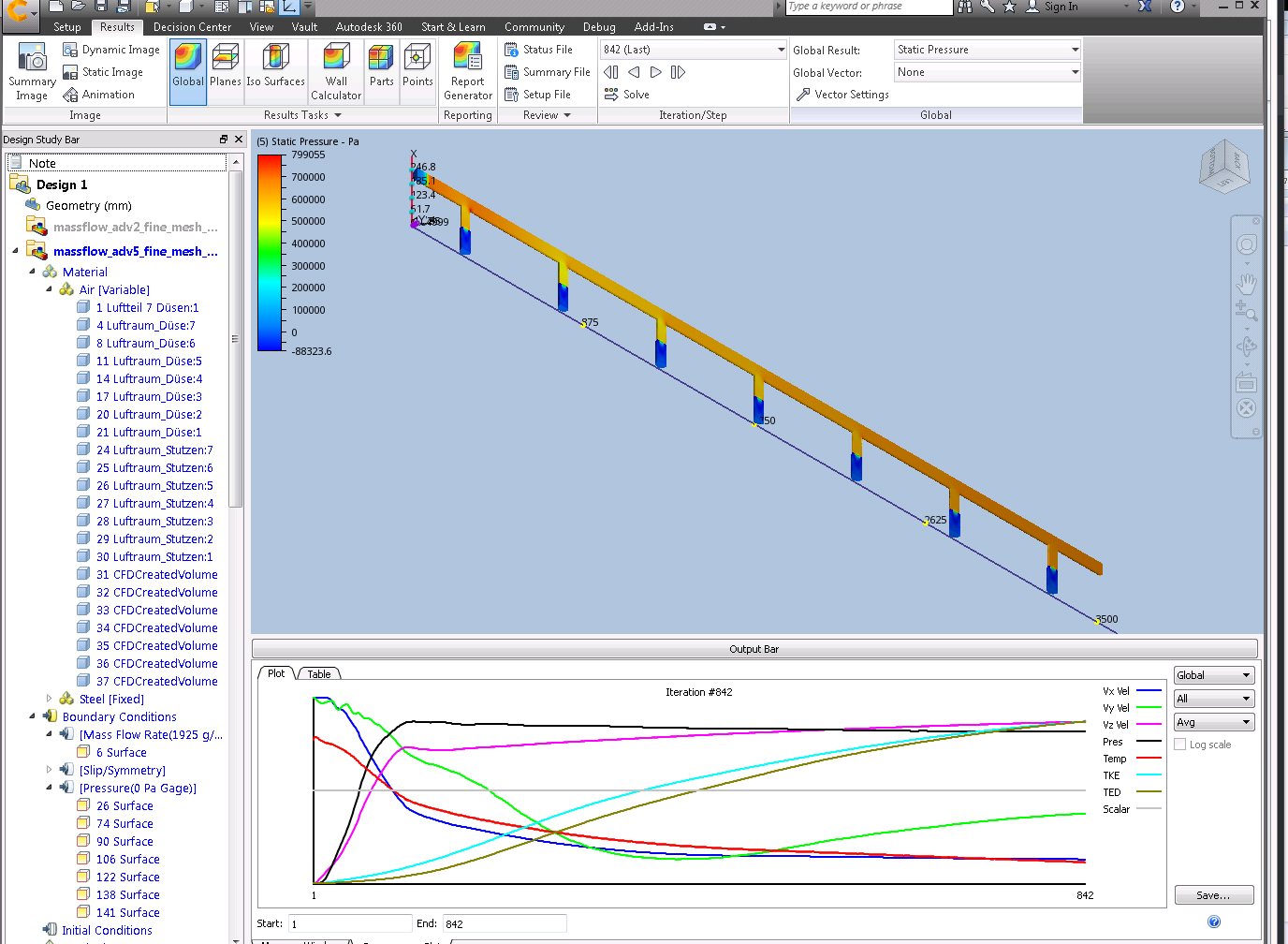The width and height of the screenshot is (1288, 944).
Task: Jump to last iteration step
Action: click(679, 72)
